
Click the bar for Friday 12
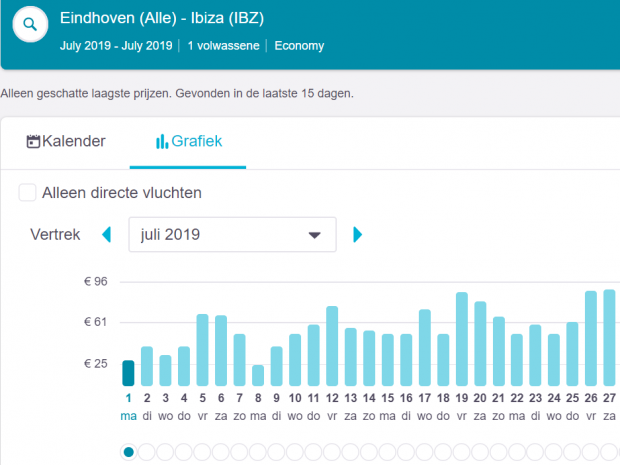point(332,346)
